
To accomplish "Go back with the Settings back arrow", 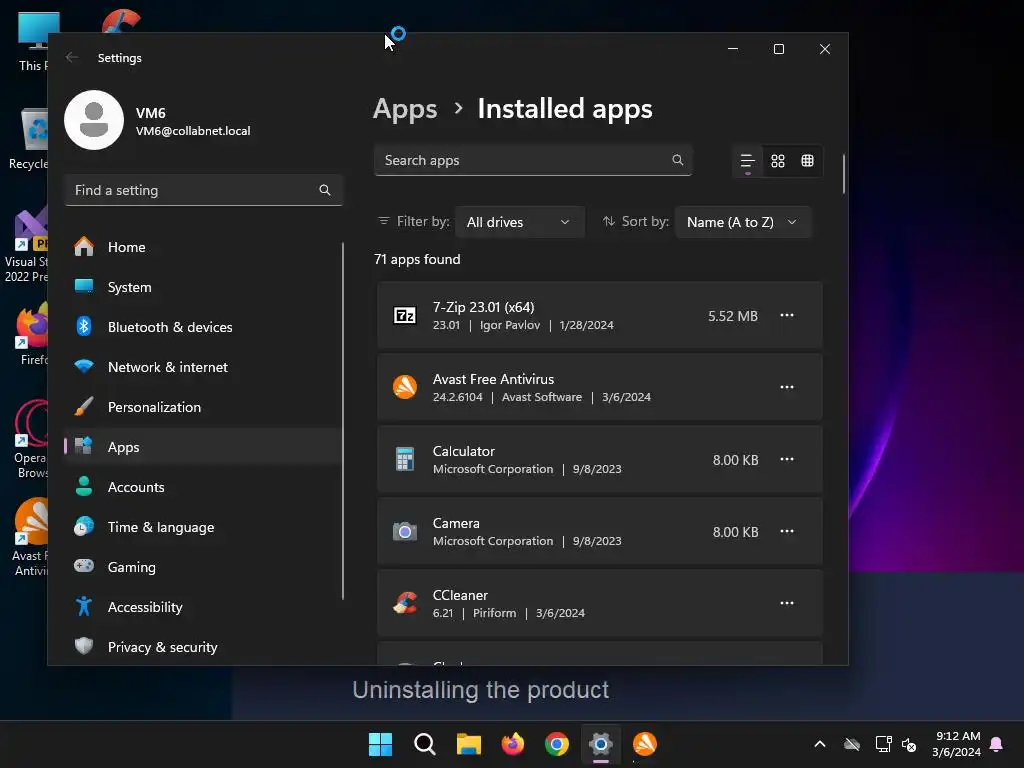I will coord(72,57).
